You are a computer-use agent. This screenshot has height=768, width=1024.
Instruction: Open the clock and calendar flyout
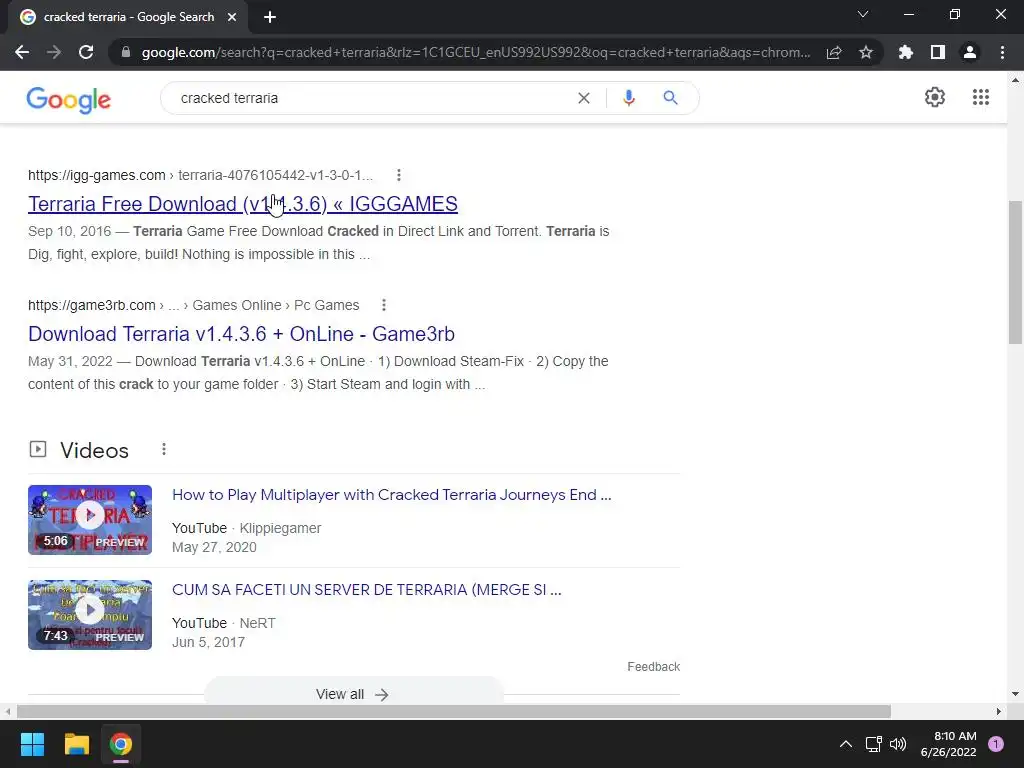tap(948, 744)
